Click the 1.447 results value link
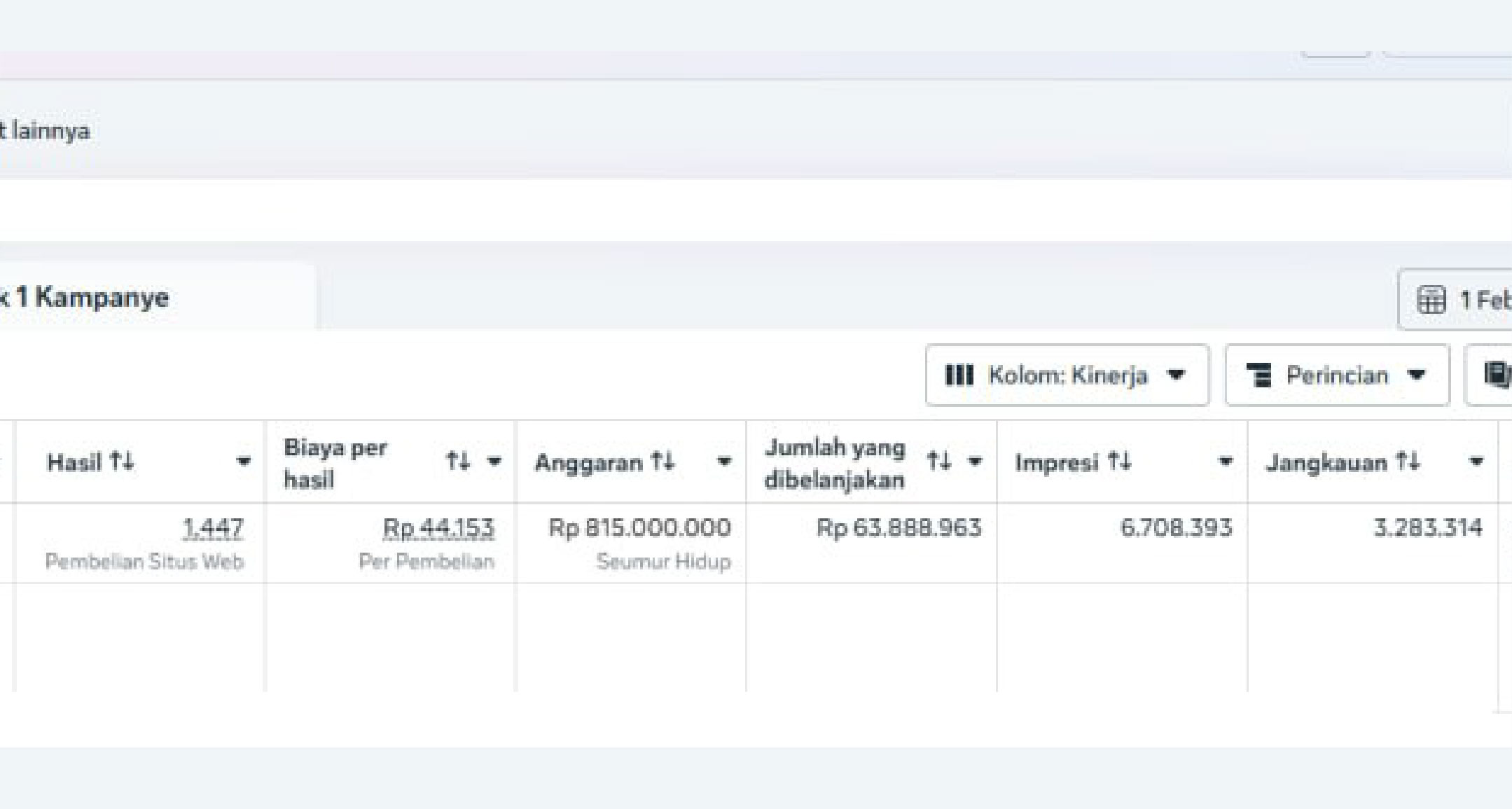This screenshot has height=809, width=1512. (213, 528)
